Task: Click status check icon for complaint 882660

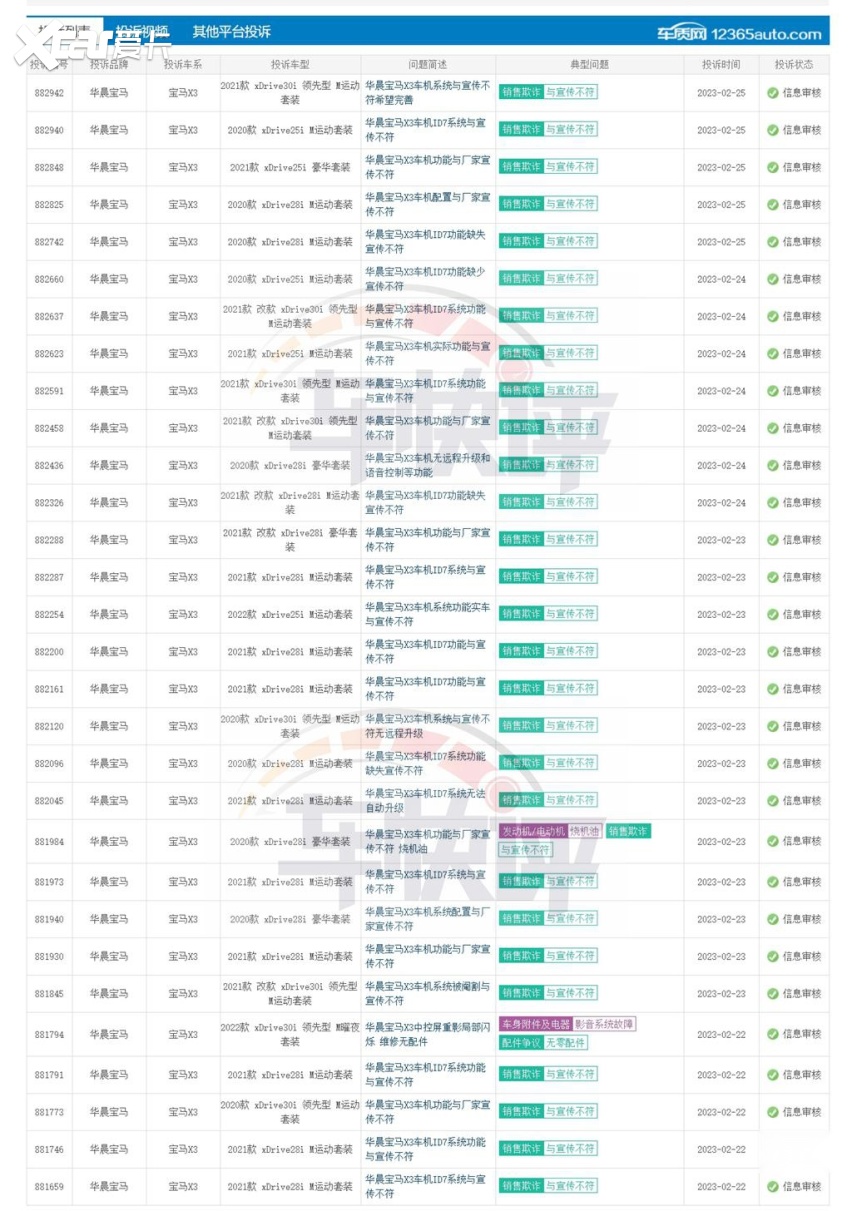Action: tap(772, 279)
